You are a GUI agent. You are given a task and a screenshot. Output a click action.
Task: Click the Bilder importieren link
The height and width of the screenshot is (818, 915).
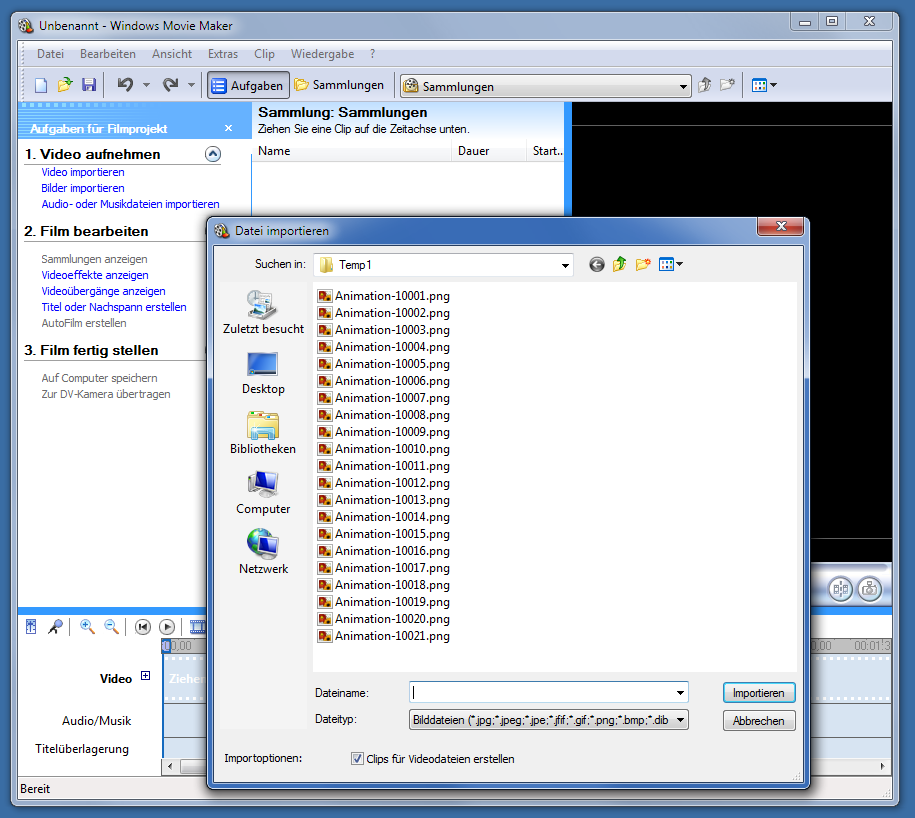point(83,188)
